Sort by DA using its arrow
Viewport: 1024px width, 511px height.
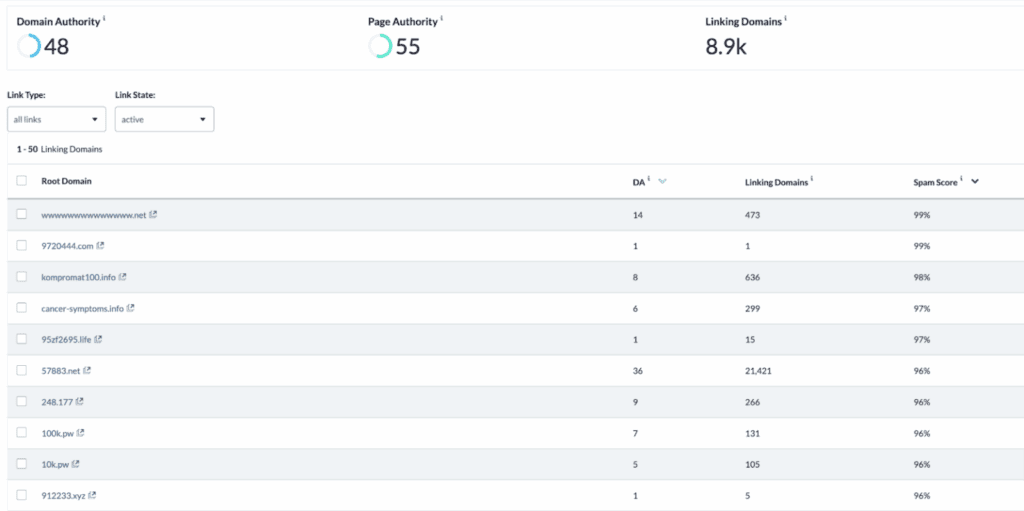tap(663, 182)
